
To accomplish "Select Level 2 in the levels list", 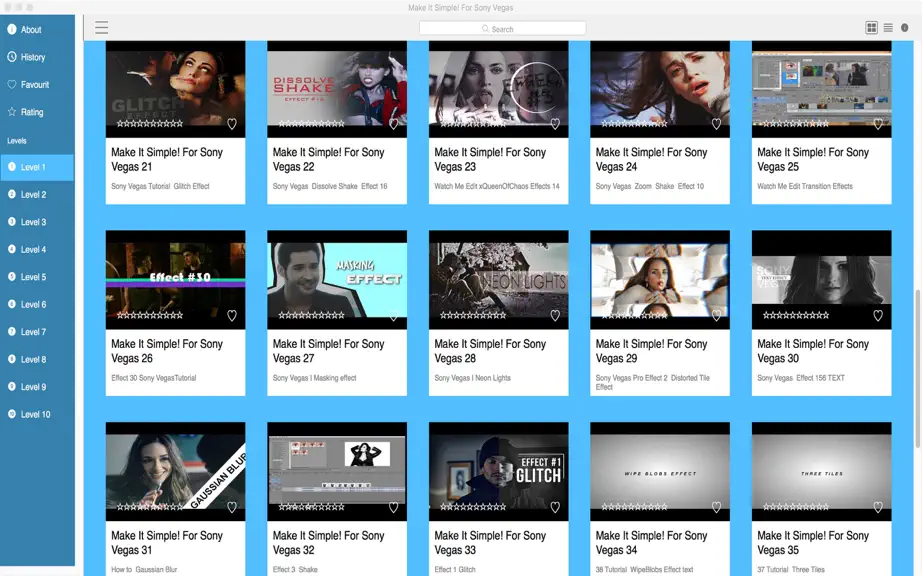I will [x=37, y=195].
